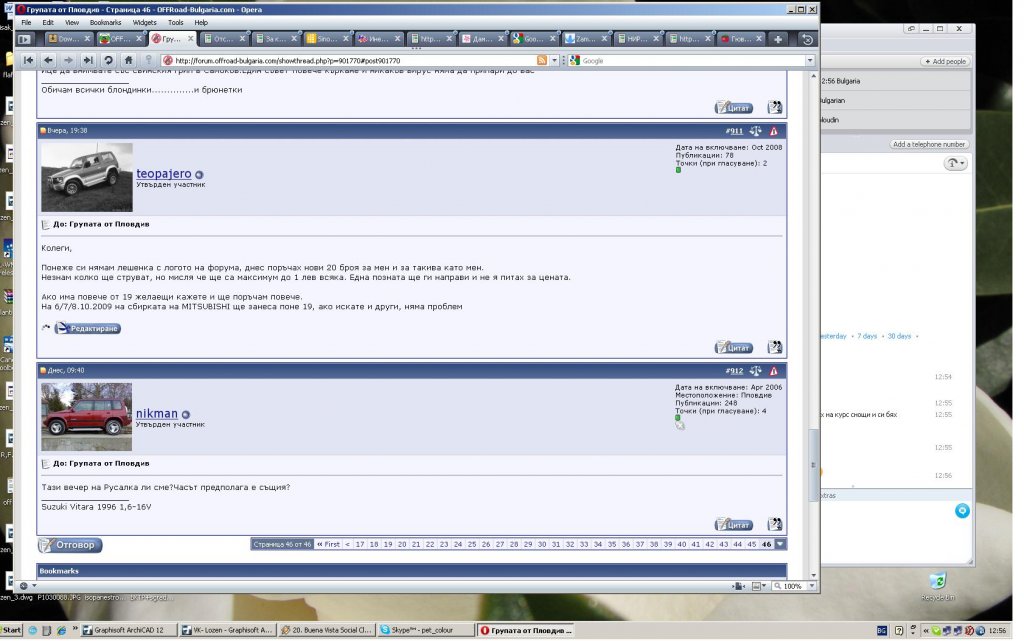The height and width of the screenshot is (641, 1024).
Task: Click Opera Fast Forward button
Action: pyautogui.click(x=88, y=60)
